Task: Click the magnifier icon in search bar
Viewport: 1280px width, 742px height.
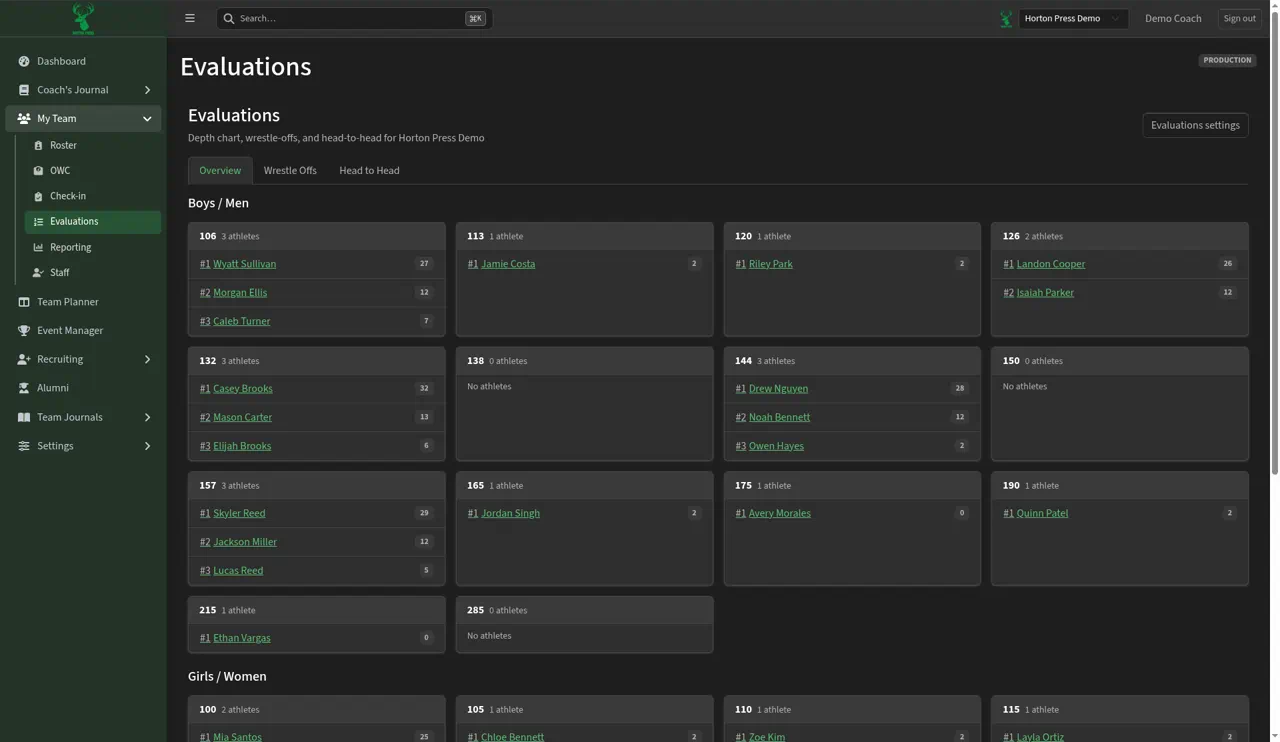Action: click(229, 18)
